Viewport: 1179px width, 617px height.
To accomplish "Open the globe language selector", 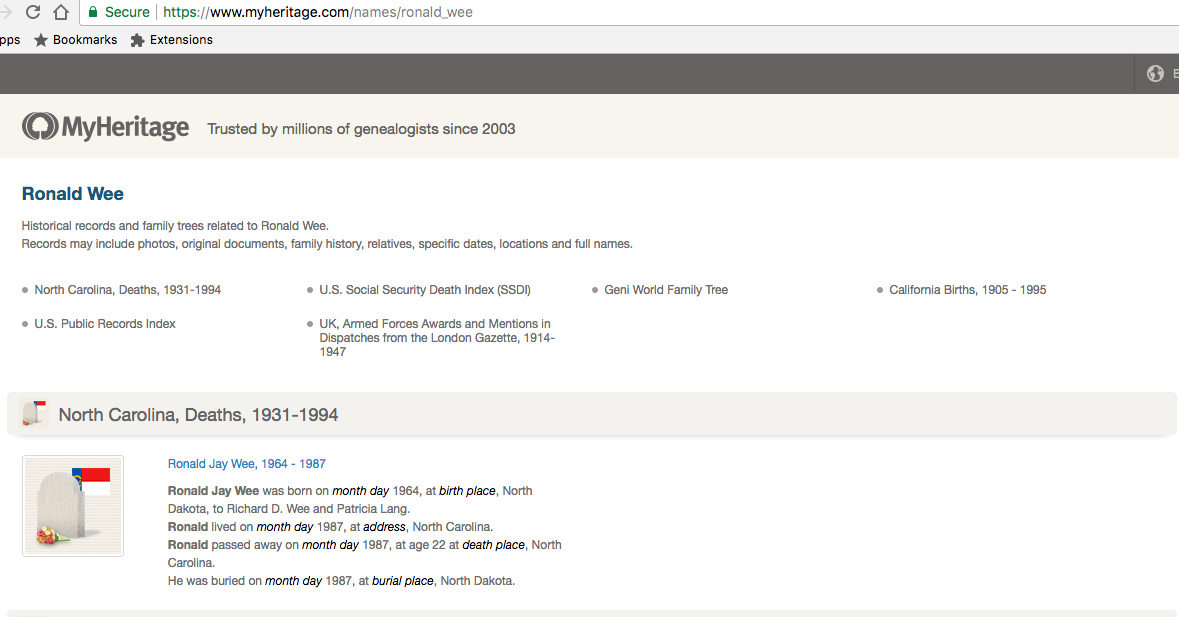I will click(x=1155, y=73).
